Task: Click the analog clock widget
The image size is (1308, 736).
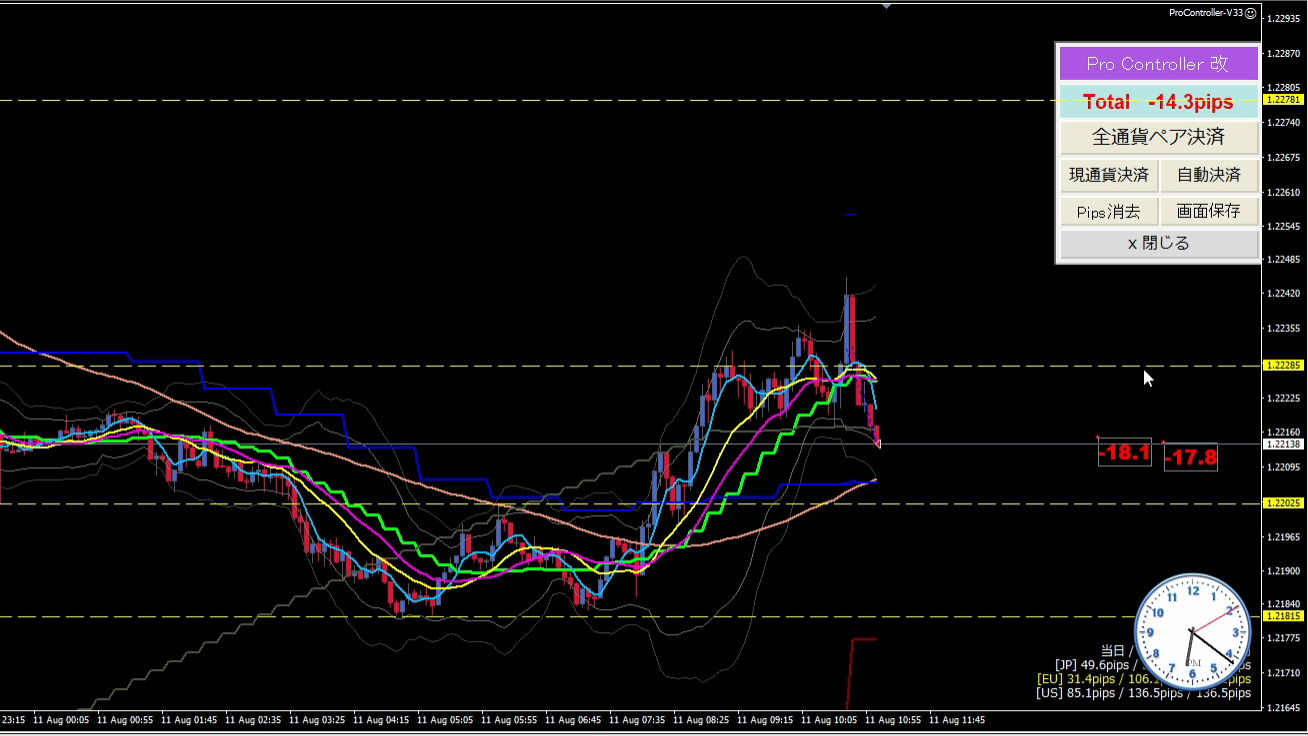Action: 1193,631
